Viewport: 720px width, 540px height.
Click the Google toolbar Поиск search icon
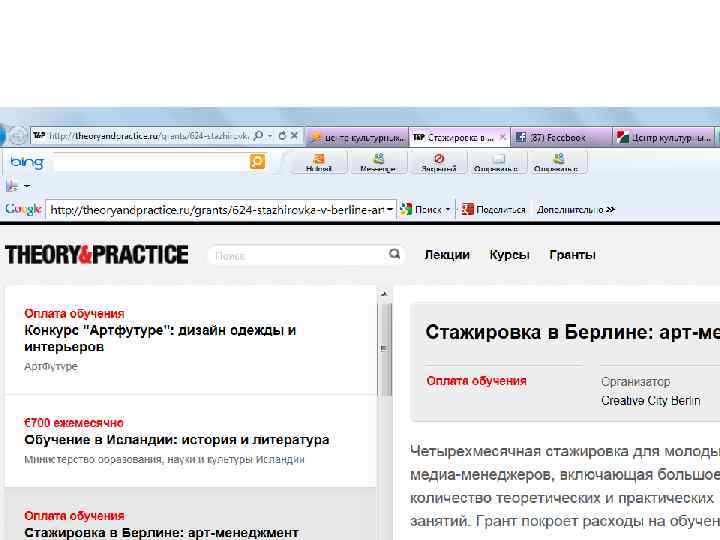(406, 209)
